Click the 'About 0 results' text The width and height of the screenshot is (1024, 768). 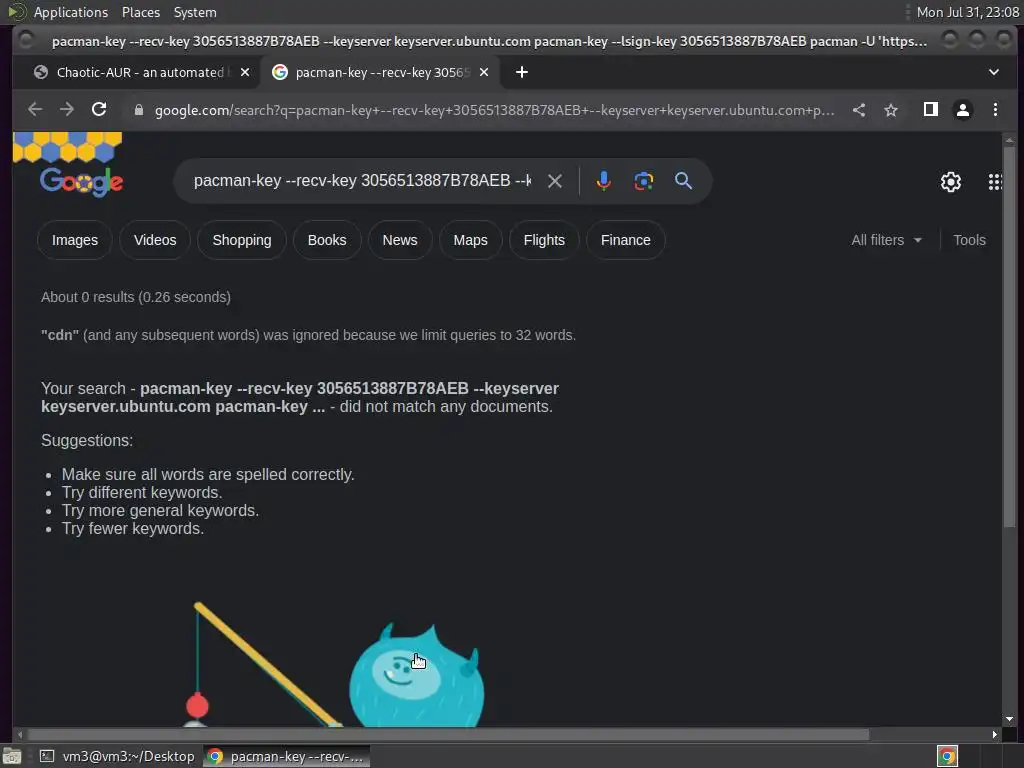[136, 297]
